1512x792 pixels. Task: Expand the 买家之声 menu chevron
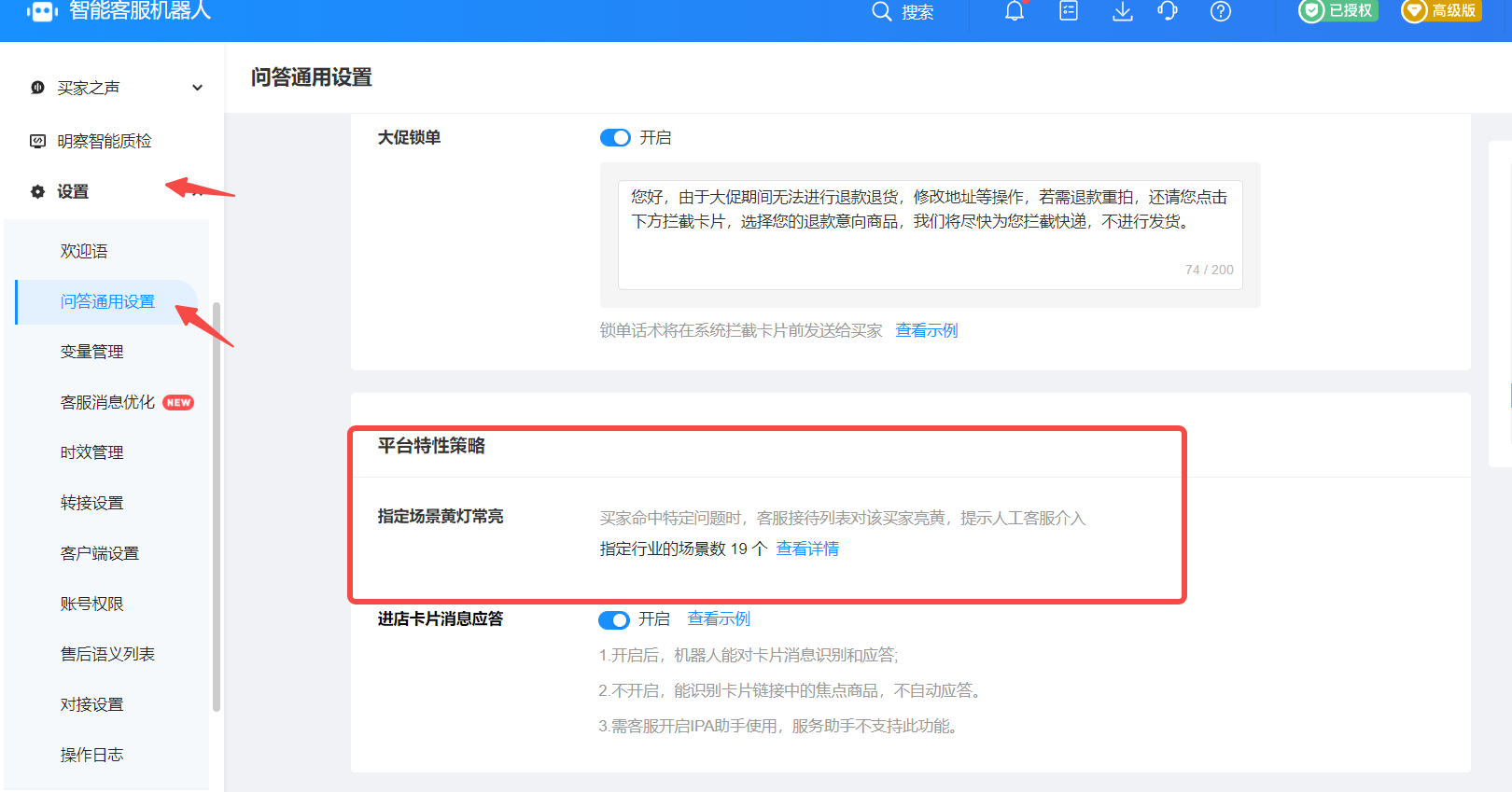pyautogui.click(x=197, y=88)
